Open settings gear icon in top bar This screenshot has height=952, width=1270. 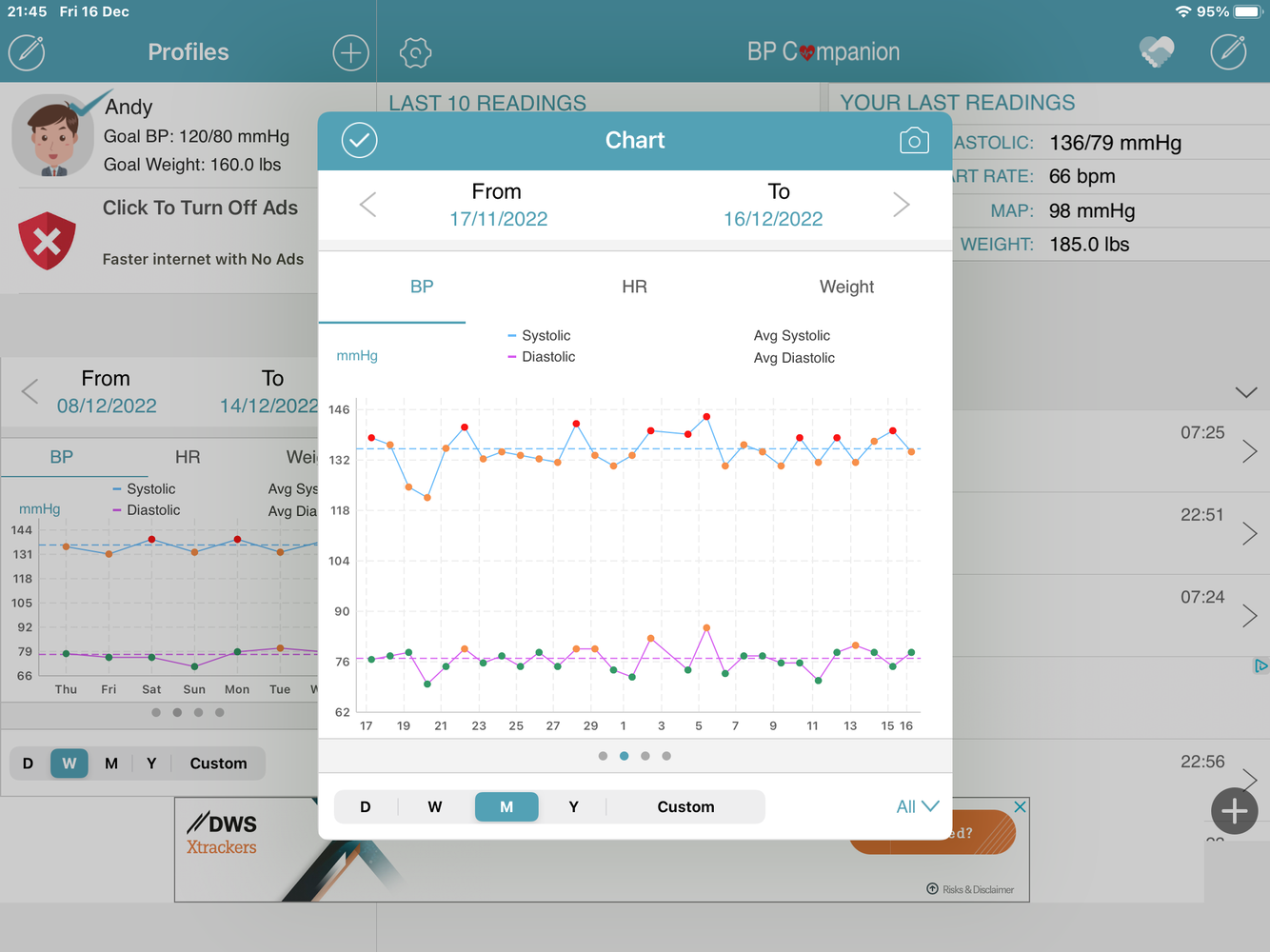coord(415,52)
